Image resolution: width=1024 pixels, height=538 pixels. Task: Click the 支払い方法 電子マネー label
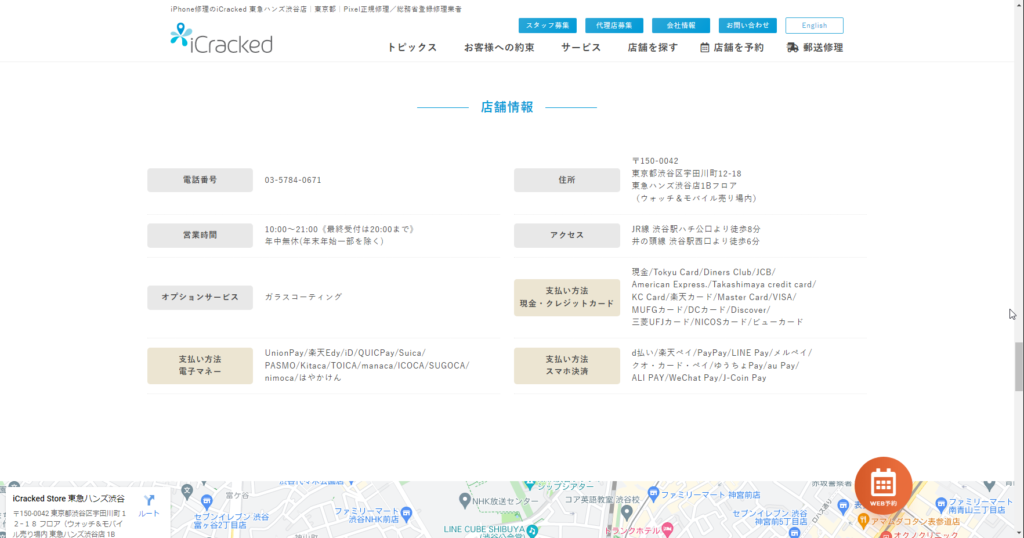(200, 366)
